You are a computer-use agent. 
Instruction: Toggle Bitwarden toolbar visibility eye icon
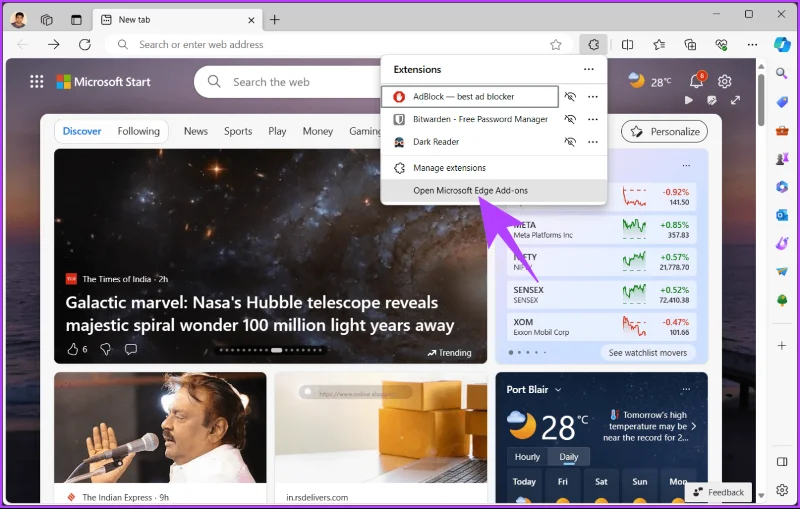pos(570,119)
